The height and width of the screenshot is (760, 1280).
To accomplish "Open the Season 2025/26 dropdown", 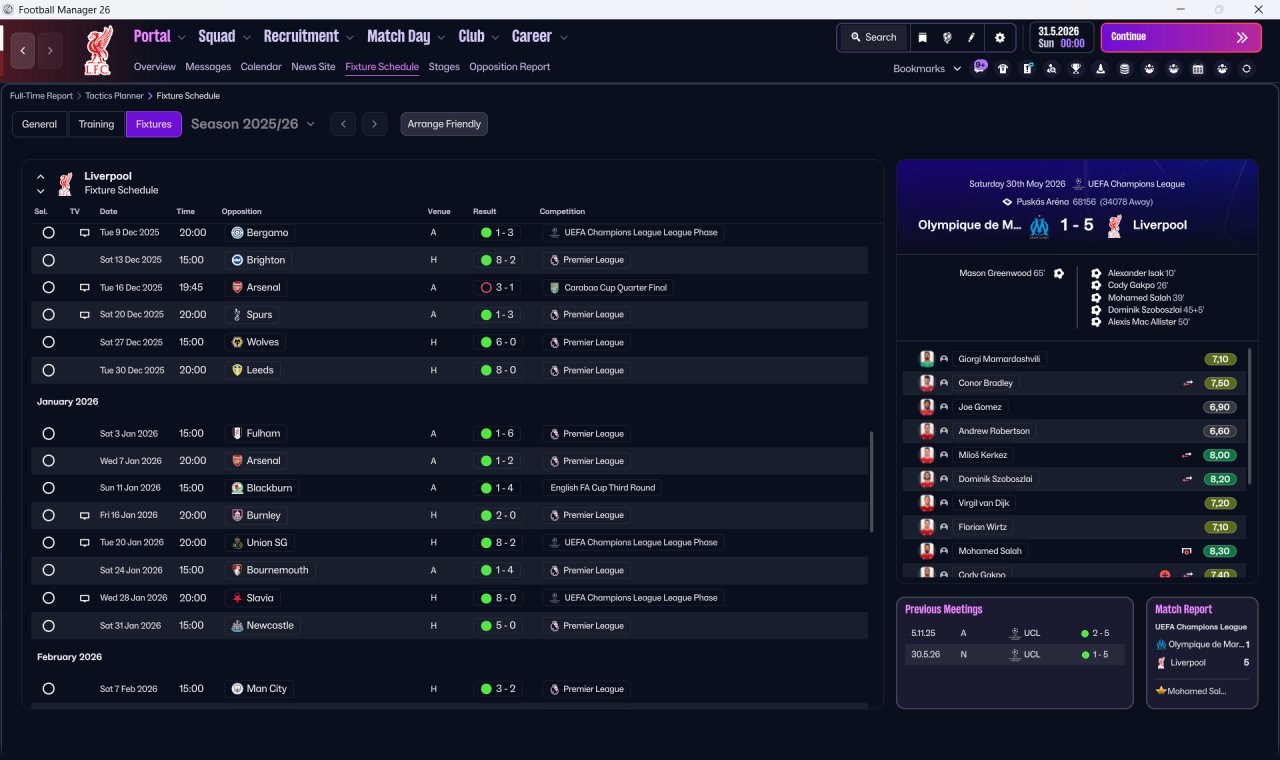I will [253, 124].
